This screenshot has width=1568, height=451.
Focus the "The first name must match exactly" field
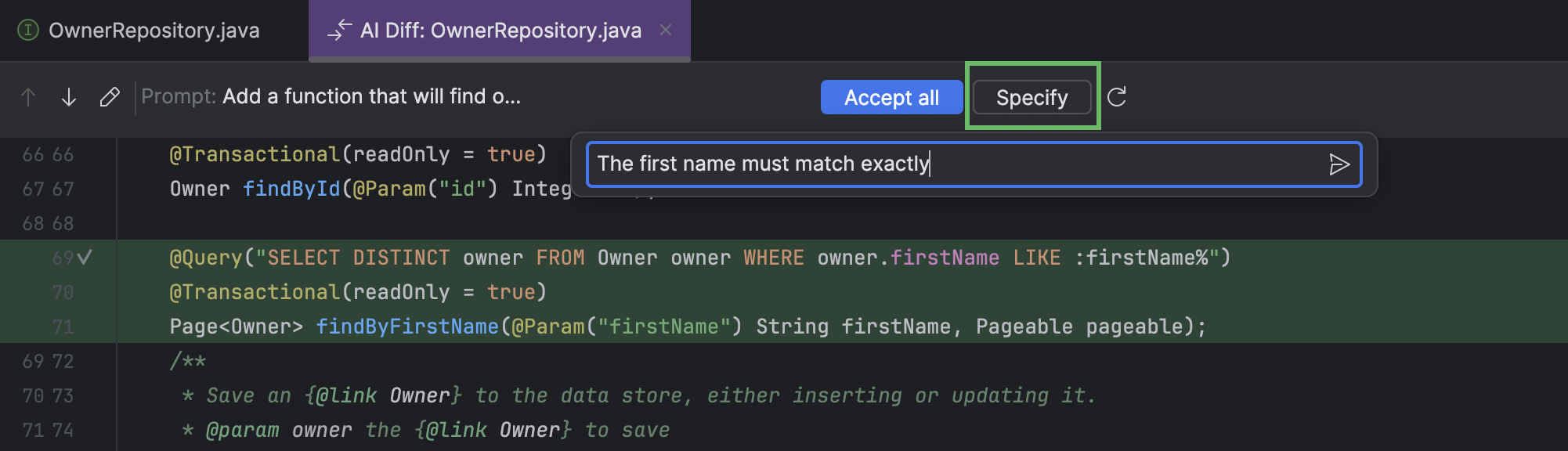(956, 164)
